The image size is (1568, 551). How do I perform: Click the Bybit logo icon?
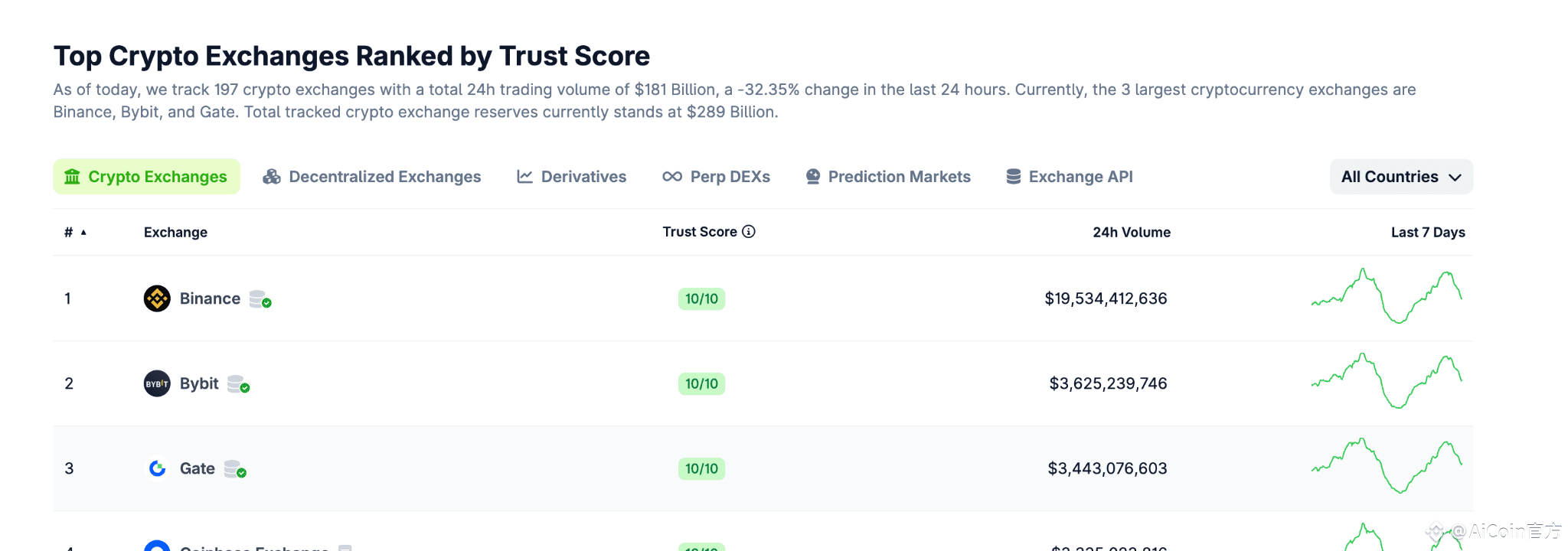[x=157, y=383]
